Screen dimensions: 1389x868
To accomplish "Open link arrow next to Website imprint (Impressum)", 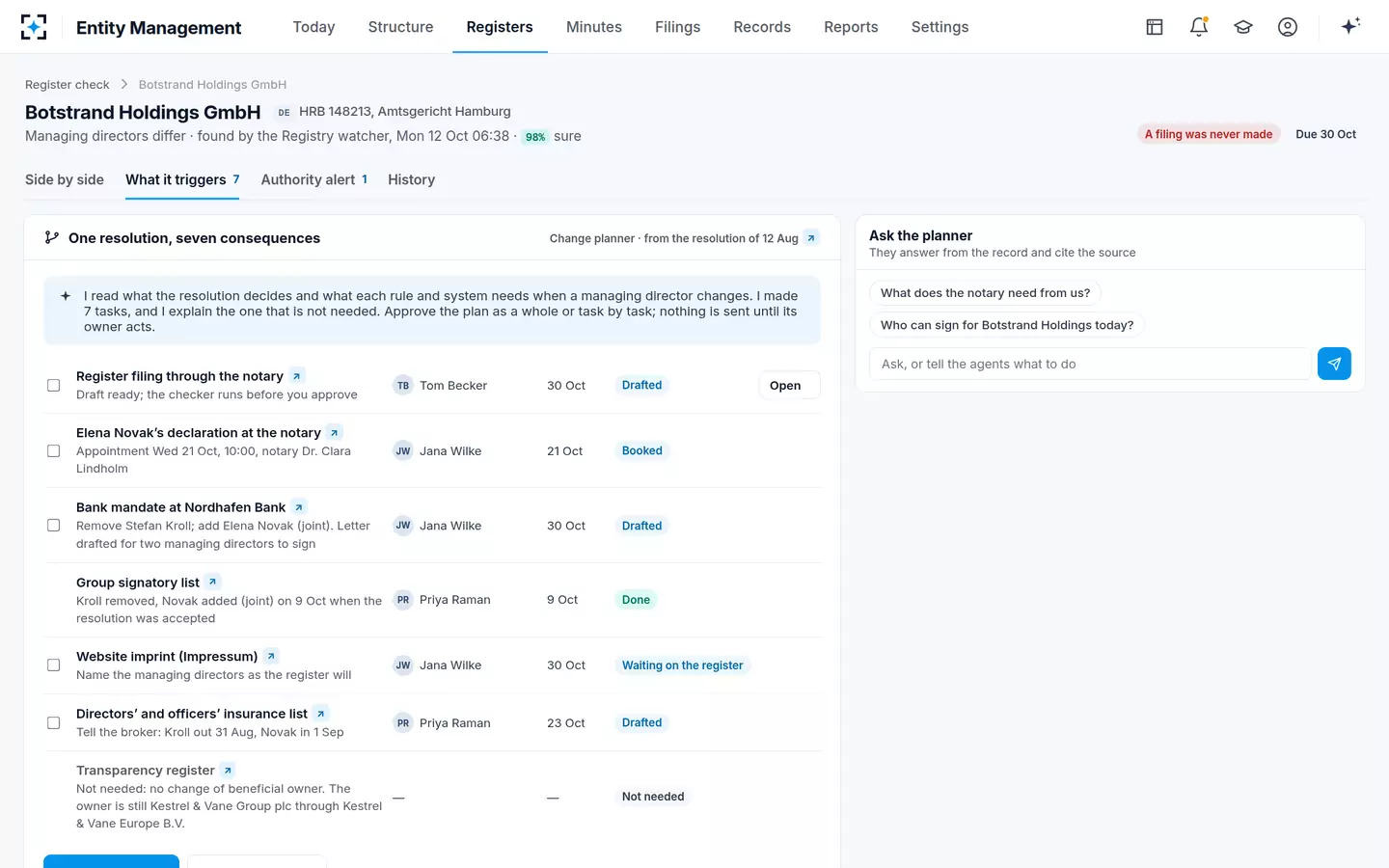I will click(271, 657).
